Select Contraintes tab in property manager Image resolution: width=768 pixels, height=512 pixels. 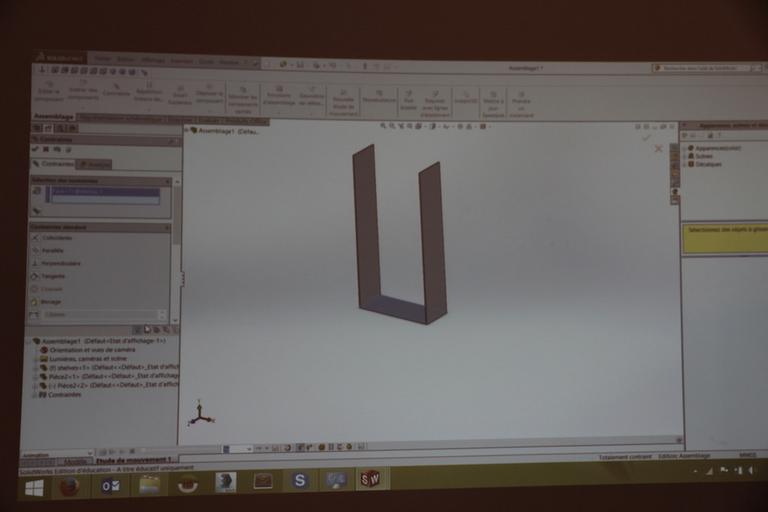(x=52, y=164)
